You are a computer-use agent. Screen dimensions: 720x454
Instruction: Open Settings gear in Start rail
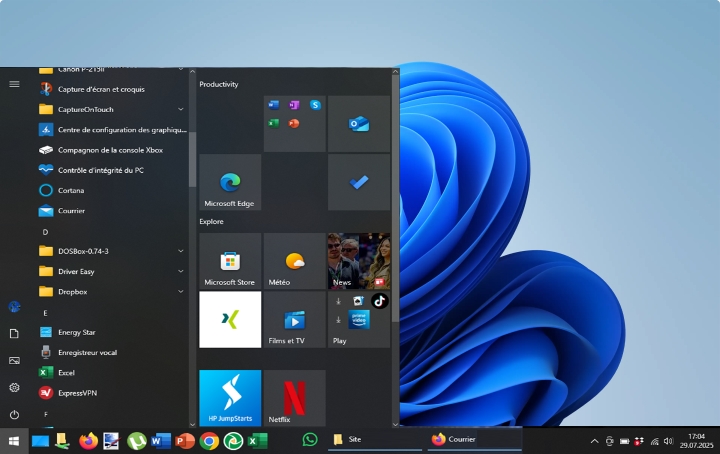coord(14,387)
